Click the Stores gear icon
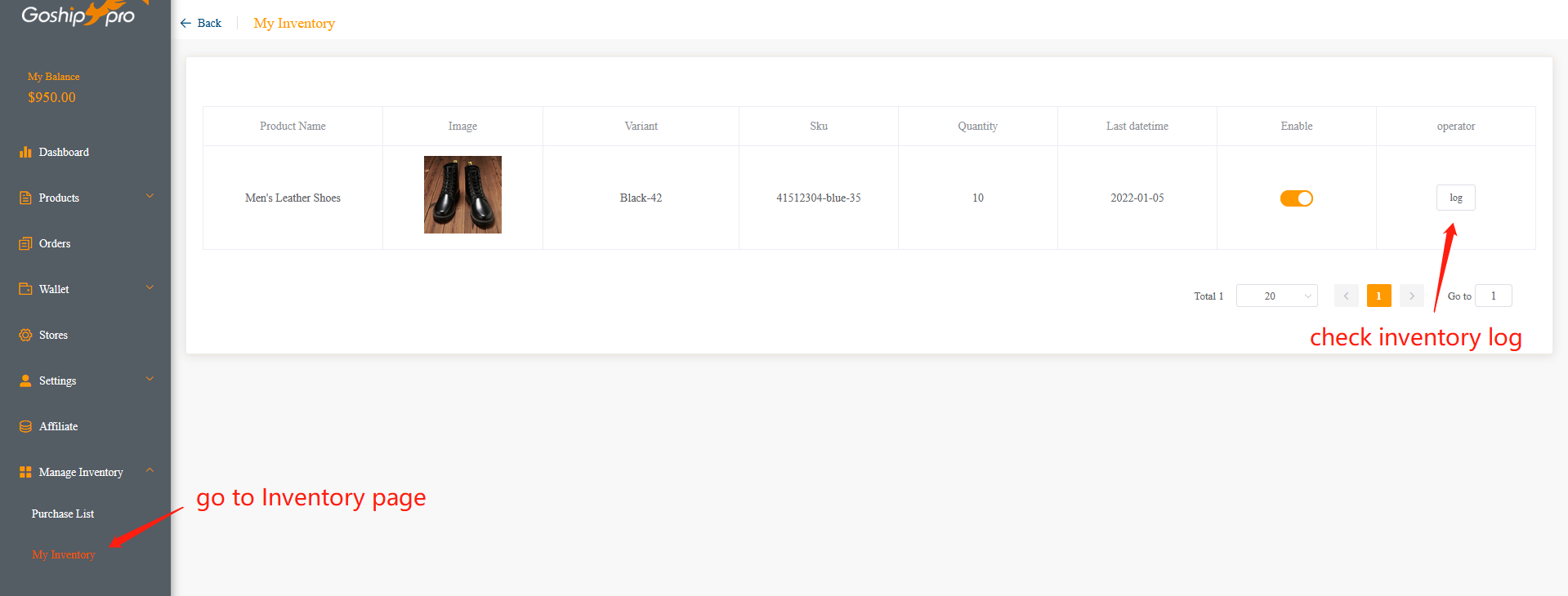 coord(25,335)
